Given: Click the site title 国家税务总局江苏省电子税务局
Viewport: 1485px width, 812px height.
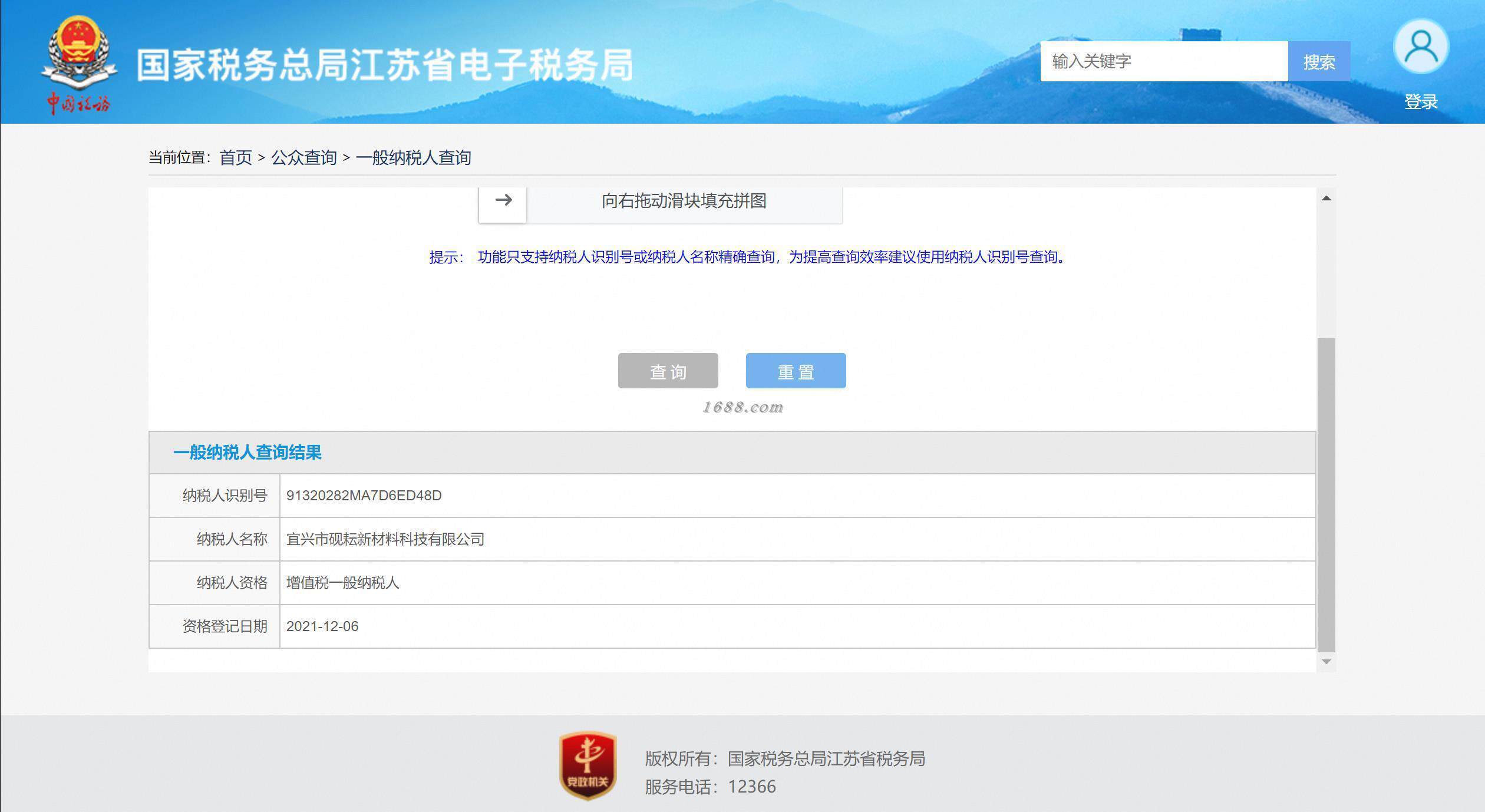Looking at the screenshot, I should click(385, 65).
